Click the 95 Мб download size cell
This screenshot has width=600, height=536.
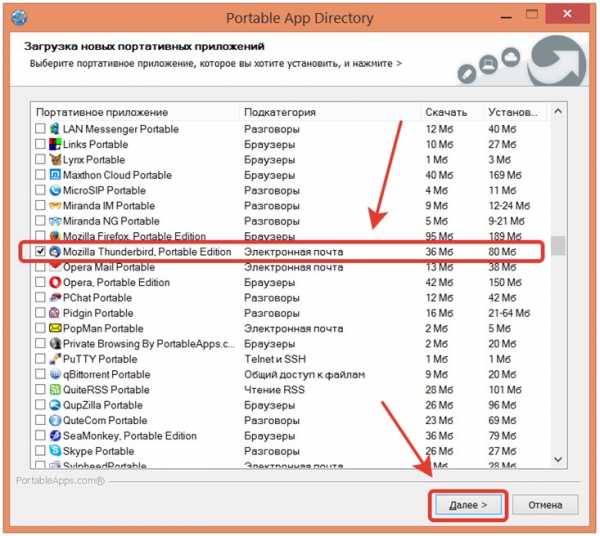[x=439, y=236]
